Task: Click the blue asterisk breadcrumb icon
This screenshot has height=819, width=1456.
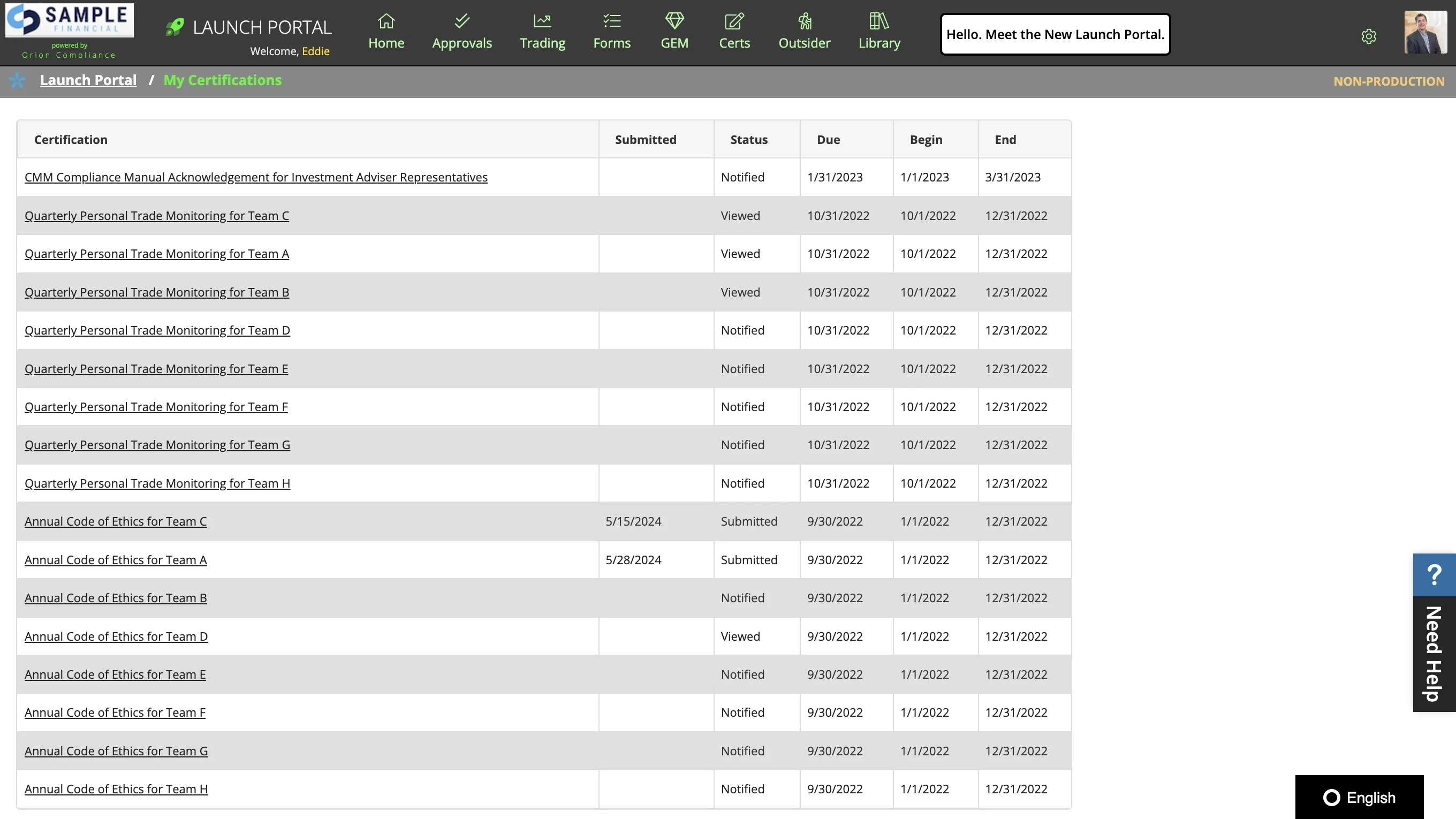Action: tap(17, 80)
